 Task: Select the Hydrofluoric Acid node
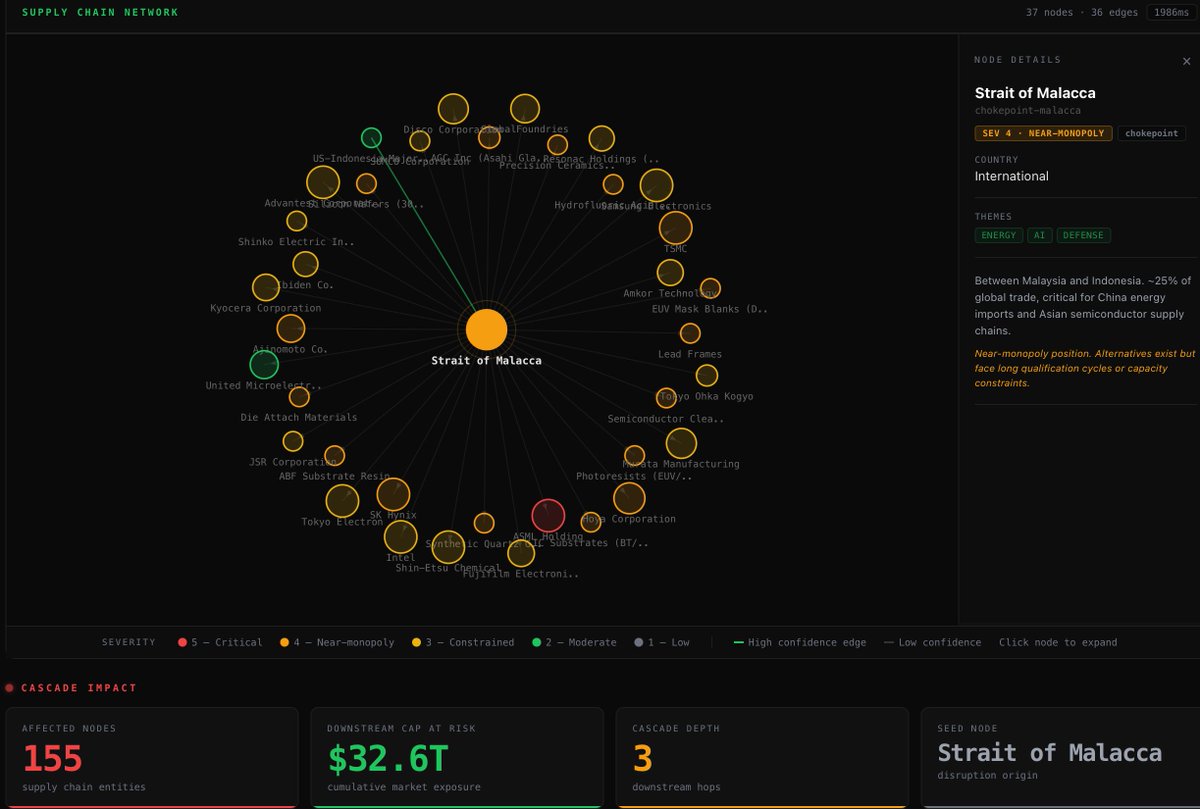pos(613,184)
